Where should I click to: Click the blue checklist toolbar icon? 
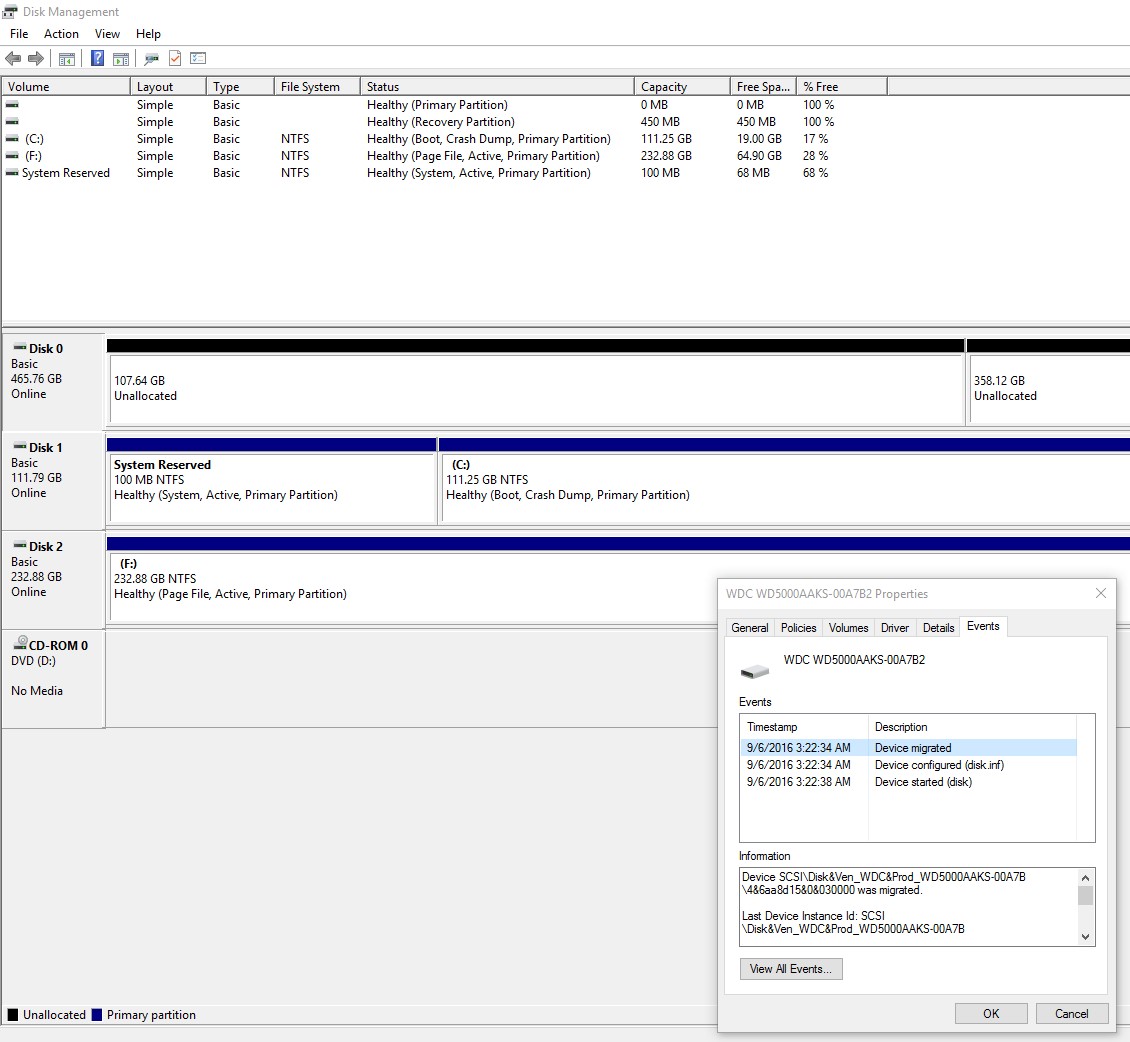pyautogui.click(x=197, y=58)
